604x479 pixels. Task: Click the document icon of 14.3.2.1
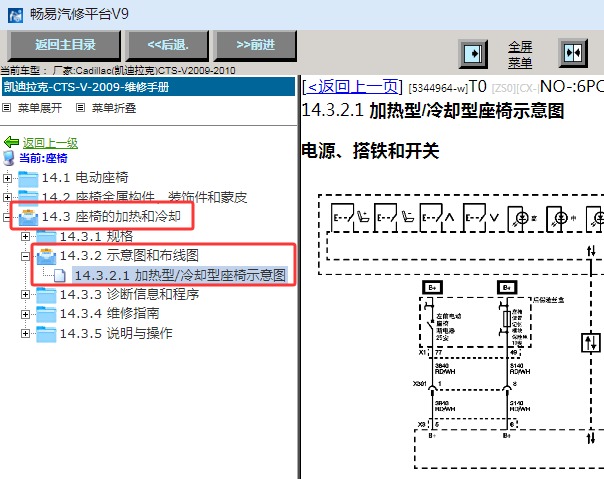tap(60, 276)
